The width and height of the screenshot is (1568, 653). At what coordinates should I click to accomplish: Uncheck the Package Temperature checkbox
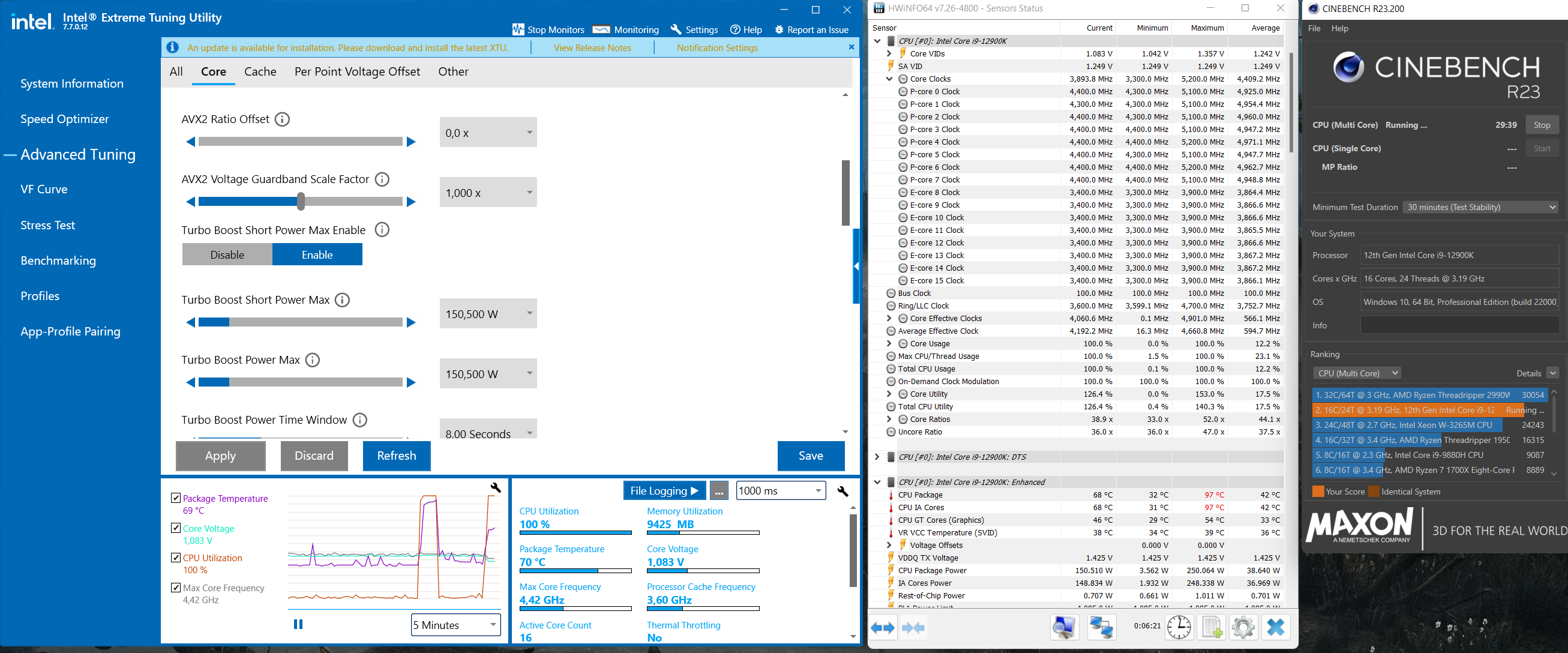pyautogui.click(x=176, y=498)
